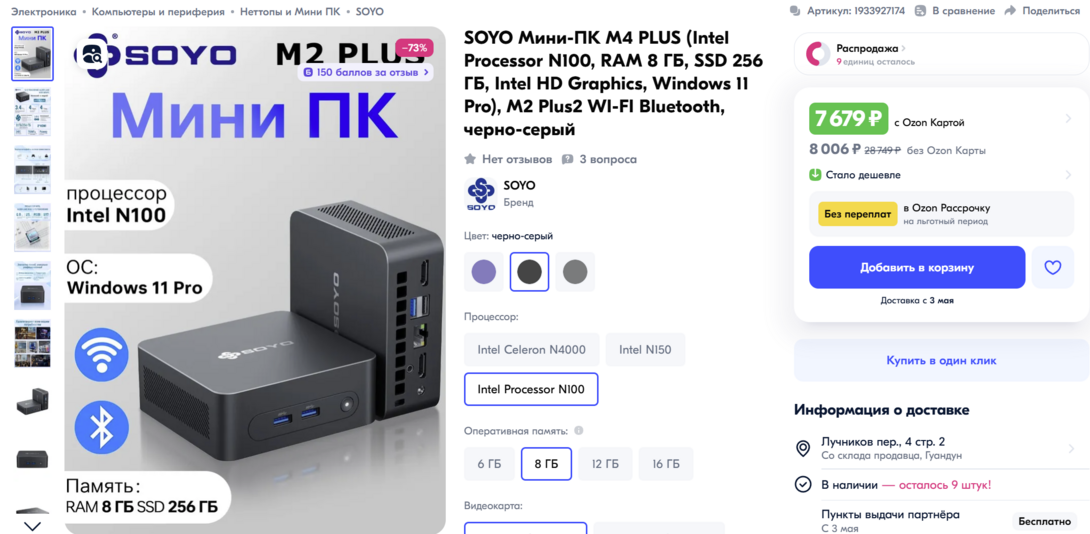Click the questions icon near 3 вопроса
1090x534 pixels.
tap(567, 159)
